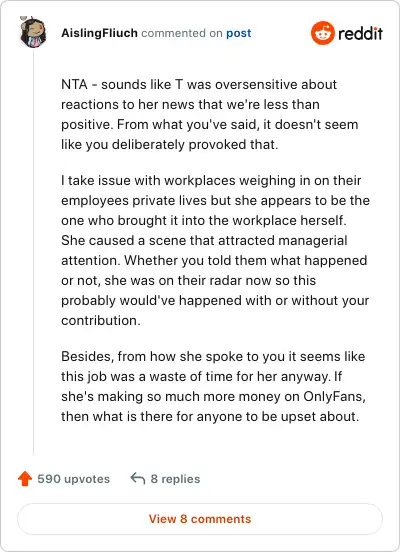Click the "590 upvotes" count
400x552 pixels.
click(x=74, y=479)
